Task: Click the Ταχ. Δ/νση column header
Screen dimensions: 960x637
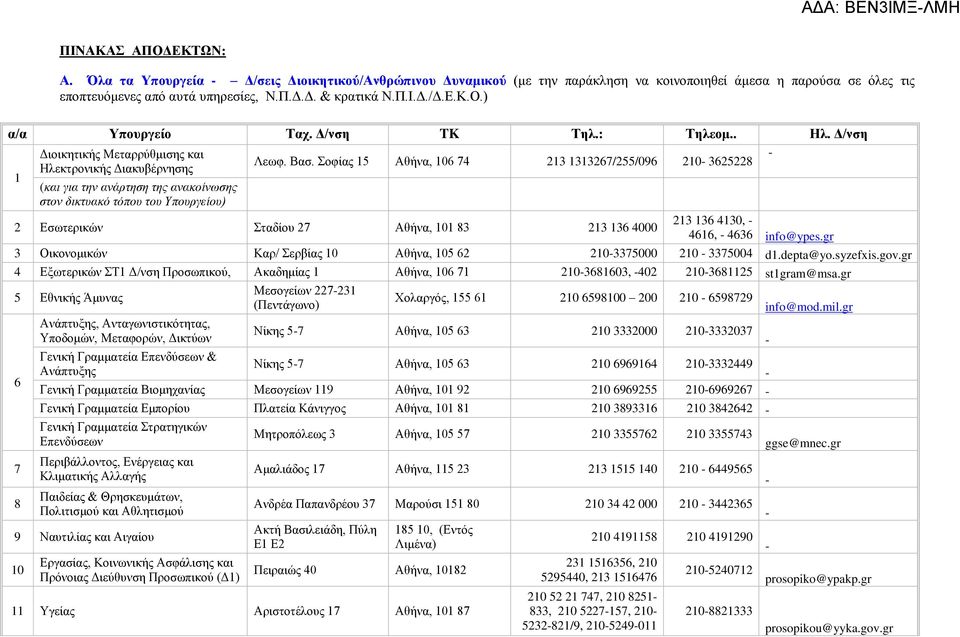Action: tap(317, 134)
